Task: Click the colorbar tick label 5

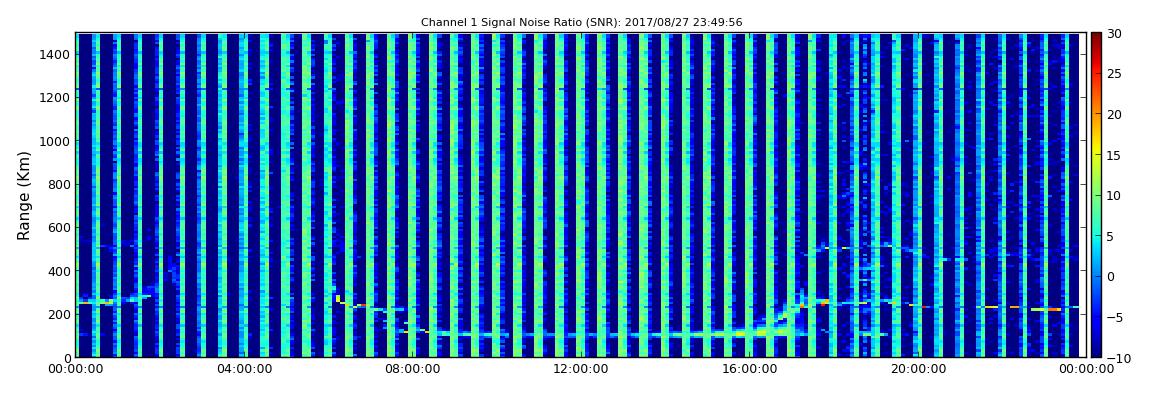Action: pos(1110,236)
